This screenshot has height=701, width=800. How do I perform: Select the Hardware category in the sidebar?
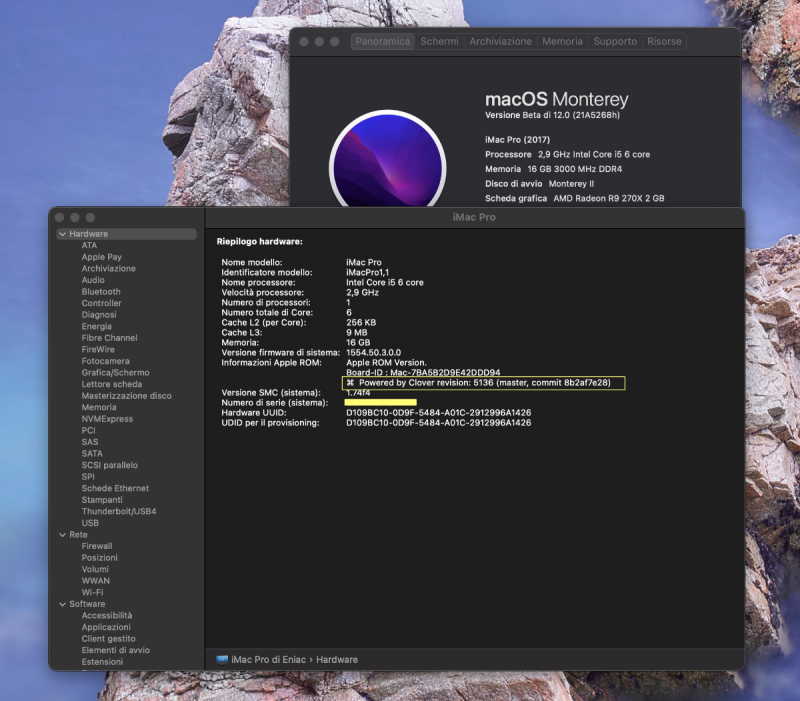pos(127,234)
